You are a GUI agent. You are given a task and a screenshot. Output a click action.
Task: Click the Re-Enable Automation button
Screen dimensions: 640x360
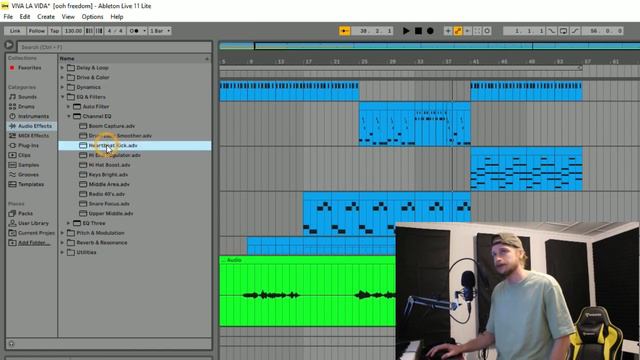pos(467,31)
